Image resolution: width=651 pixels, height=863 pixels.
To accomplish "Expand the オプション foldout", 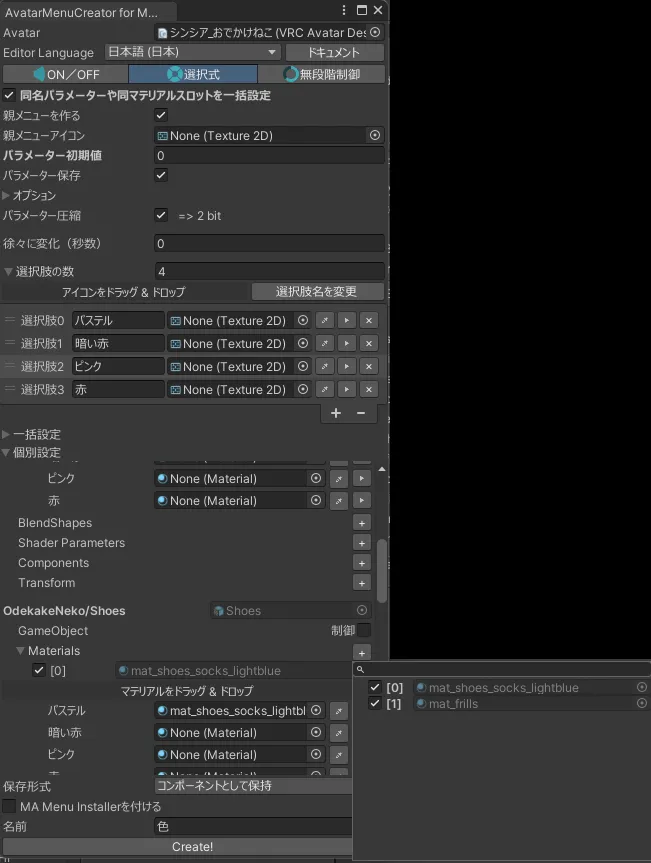I will click(7, 195).
